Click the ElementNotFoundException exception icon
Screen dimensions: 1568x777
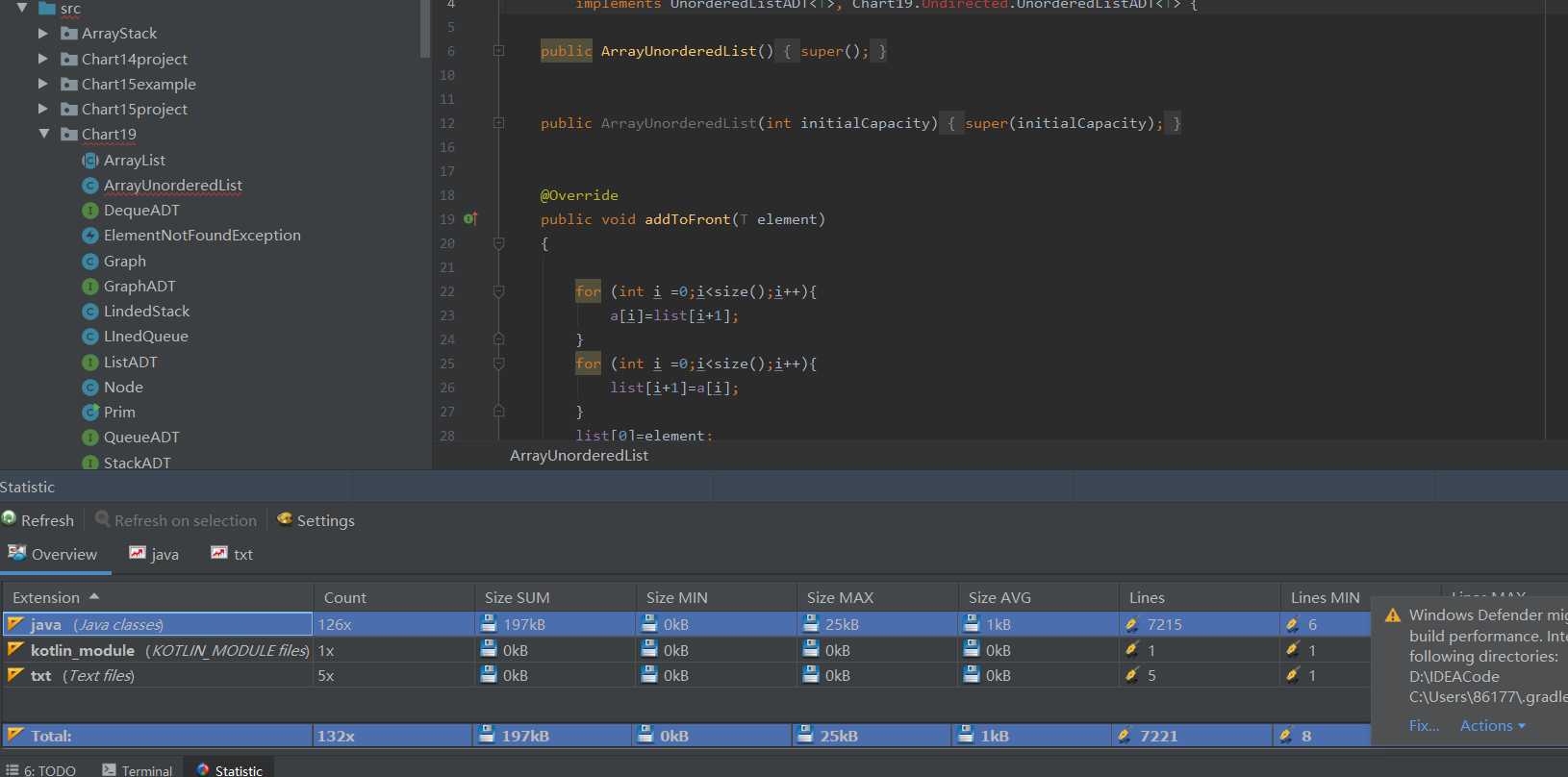coord(90,236)
